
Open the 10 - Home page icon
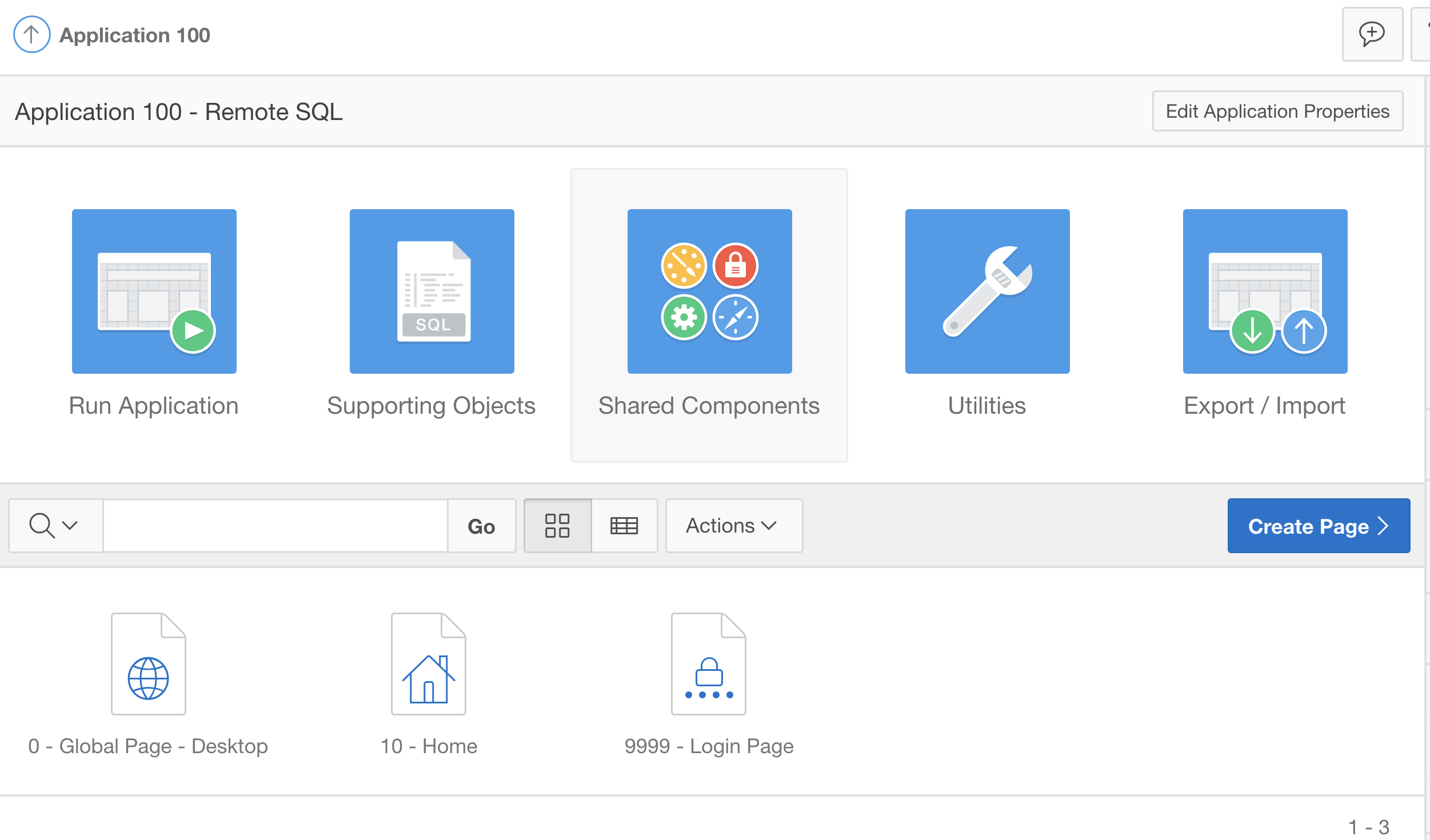[428, 663]
